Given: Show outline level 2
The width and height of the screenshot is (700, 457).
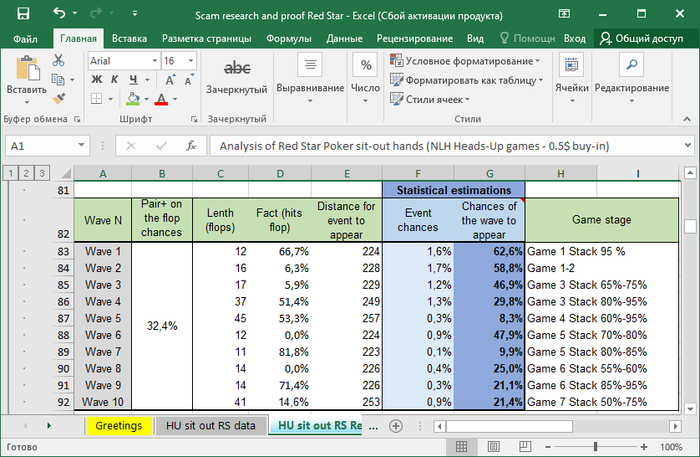Looking at the screenshot, I should click(26, 173).
